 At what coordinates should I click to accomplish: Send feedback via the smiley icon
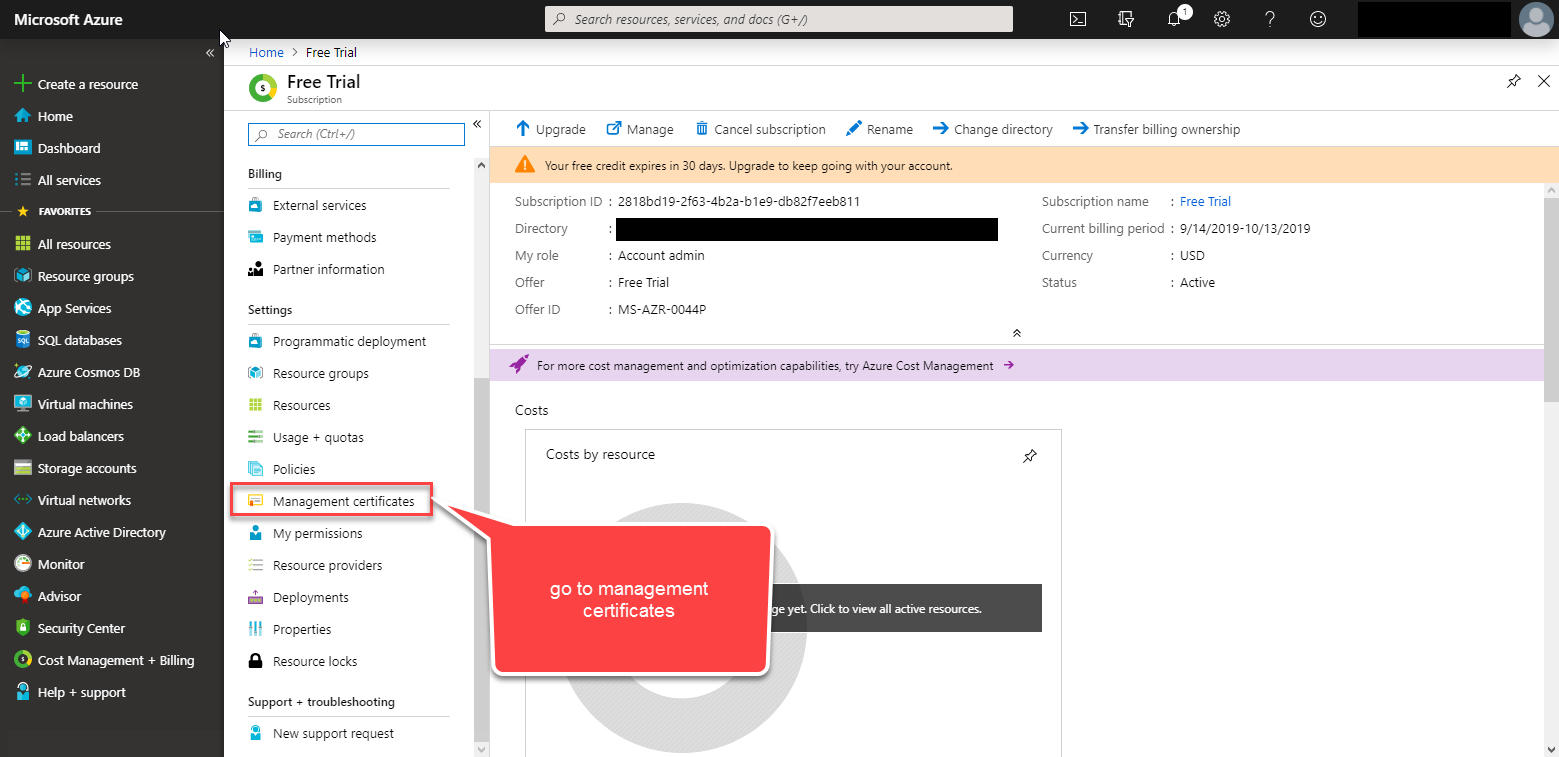coord(1318,19)
